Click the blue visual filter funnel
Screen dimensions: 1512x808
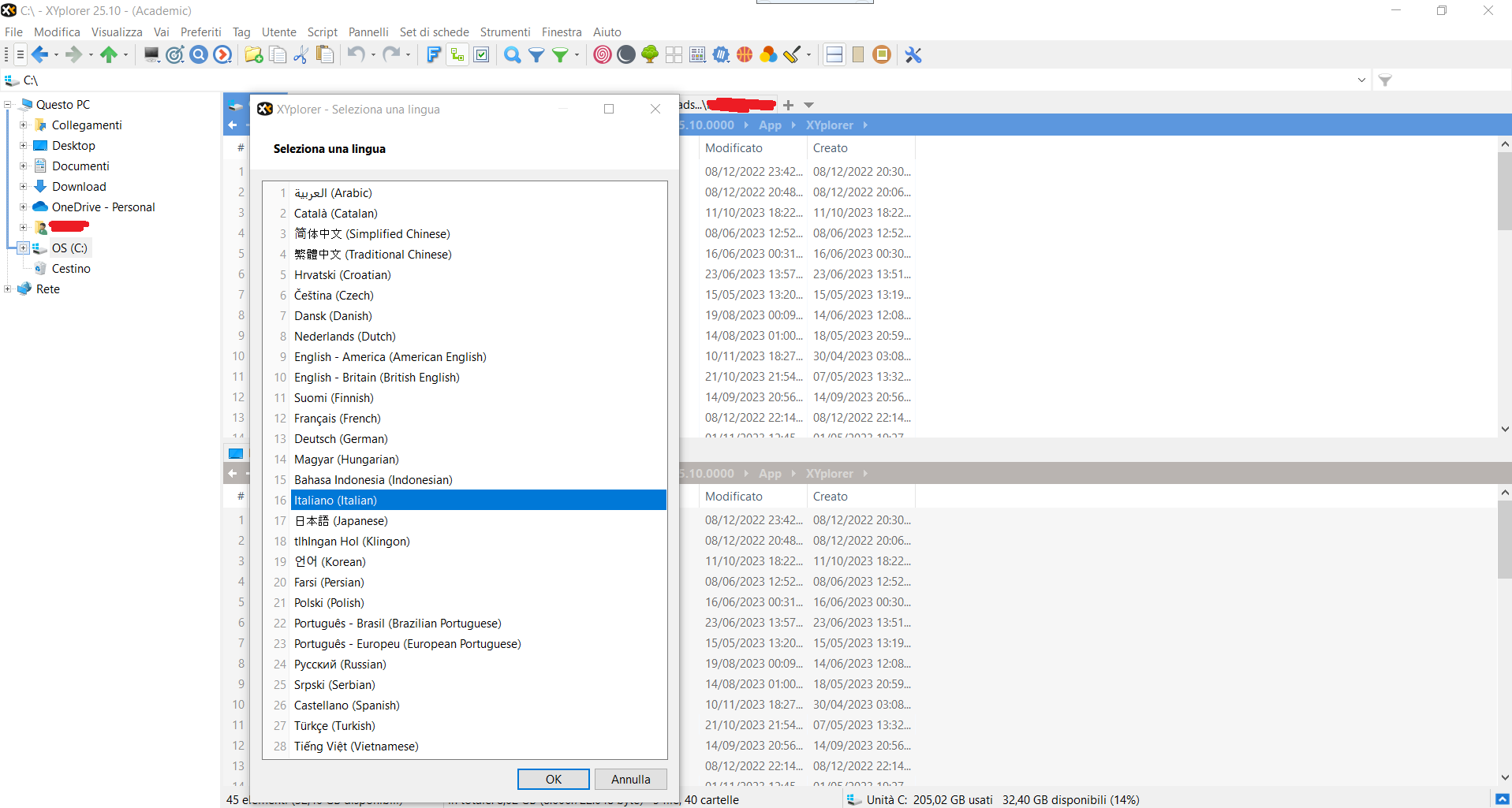(x=536, y=54)
